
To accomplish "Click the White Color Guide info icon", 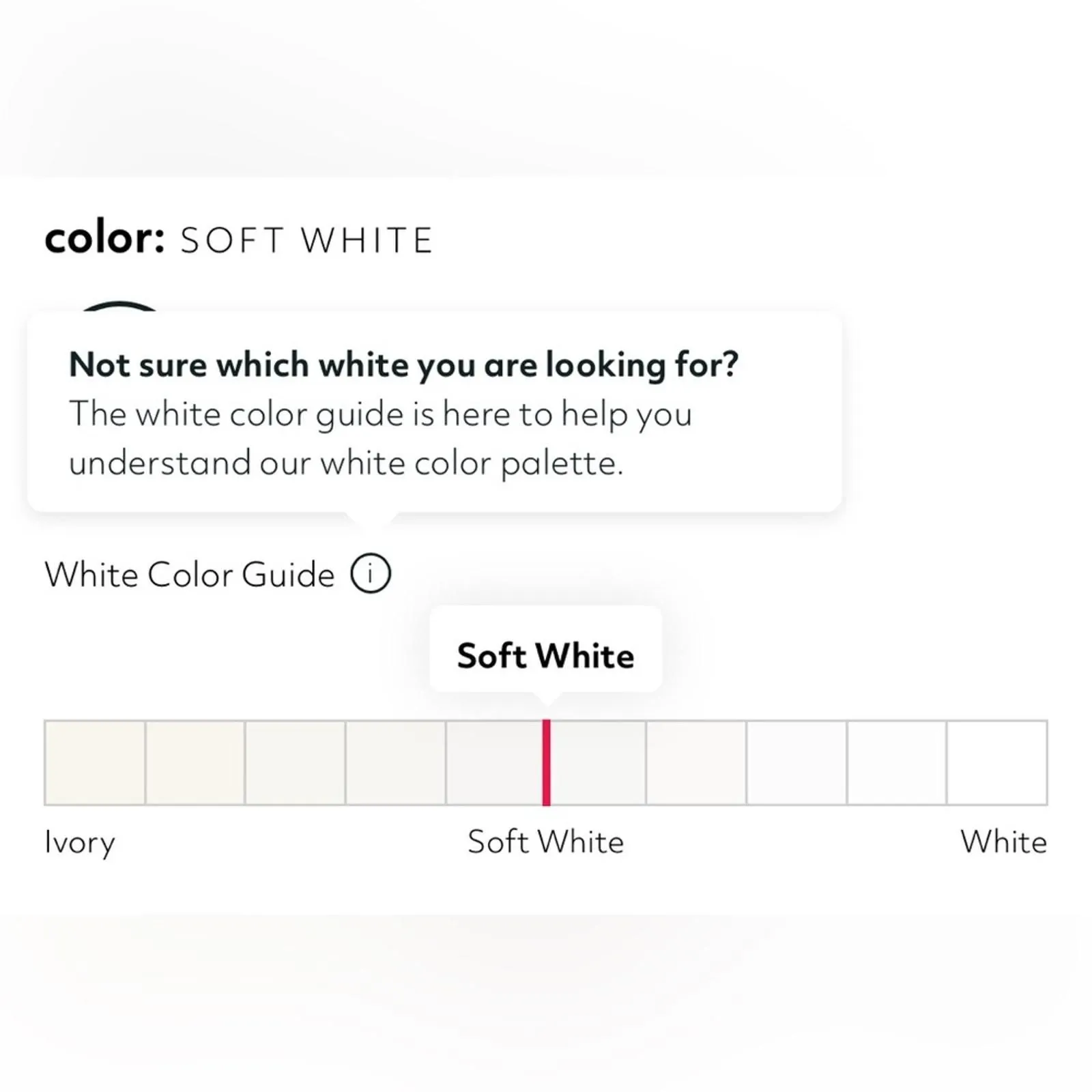I will coord(371,573).
